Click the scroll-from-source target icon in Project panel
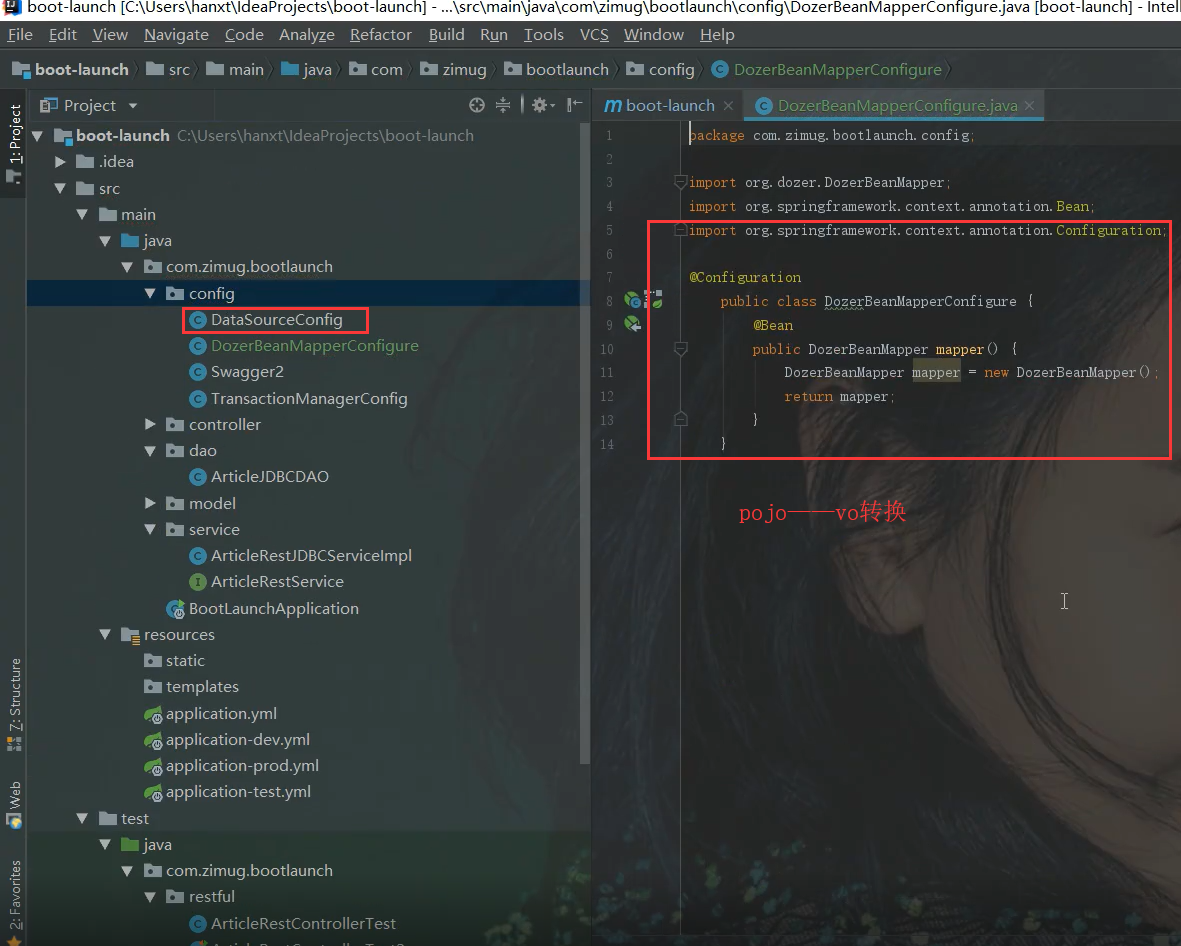This screenshot has height=946, width=1181. click(477, 105)
